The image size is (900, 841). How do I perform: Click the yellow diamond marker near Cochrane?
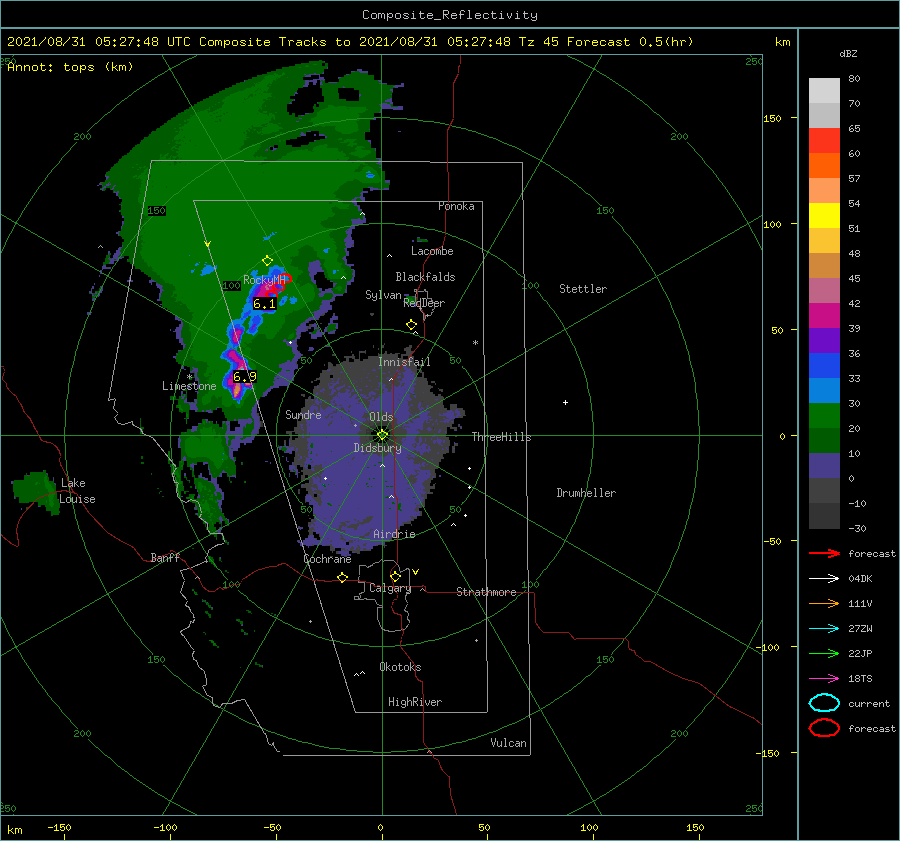tap(342, 577)
